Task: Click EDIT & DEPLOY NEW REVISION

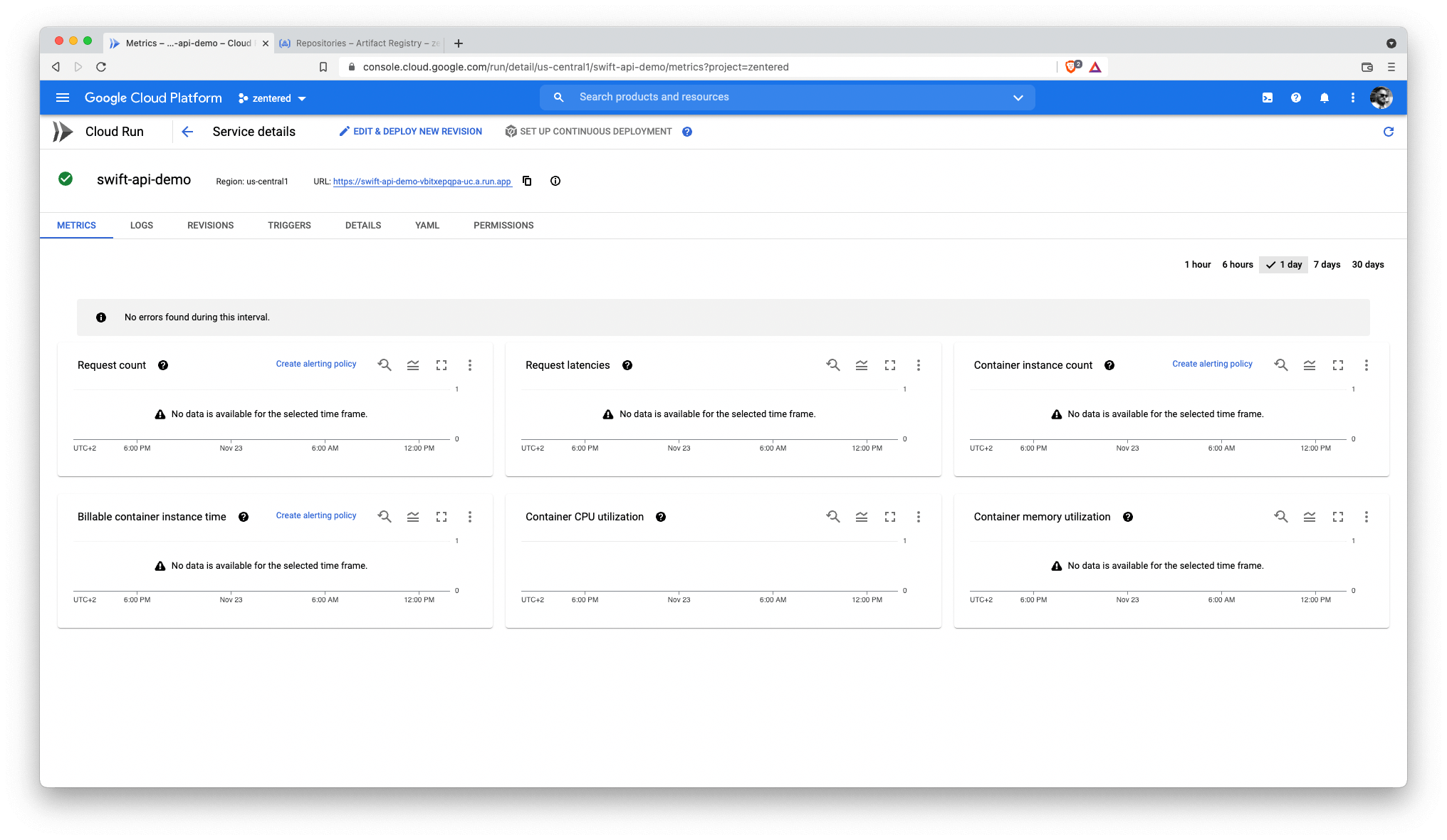Action: 411,132
